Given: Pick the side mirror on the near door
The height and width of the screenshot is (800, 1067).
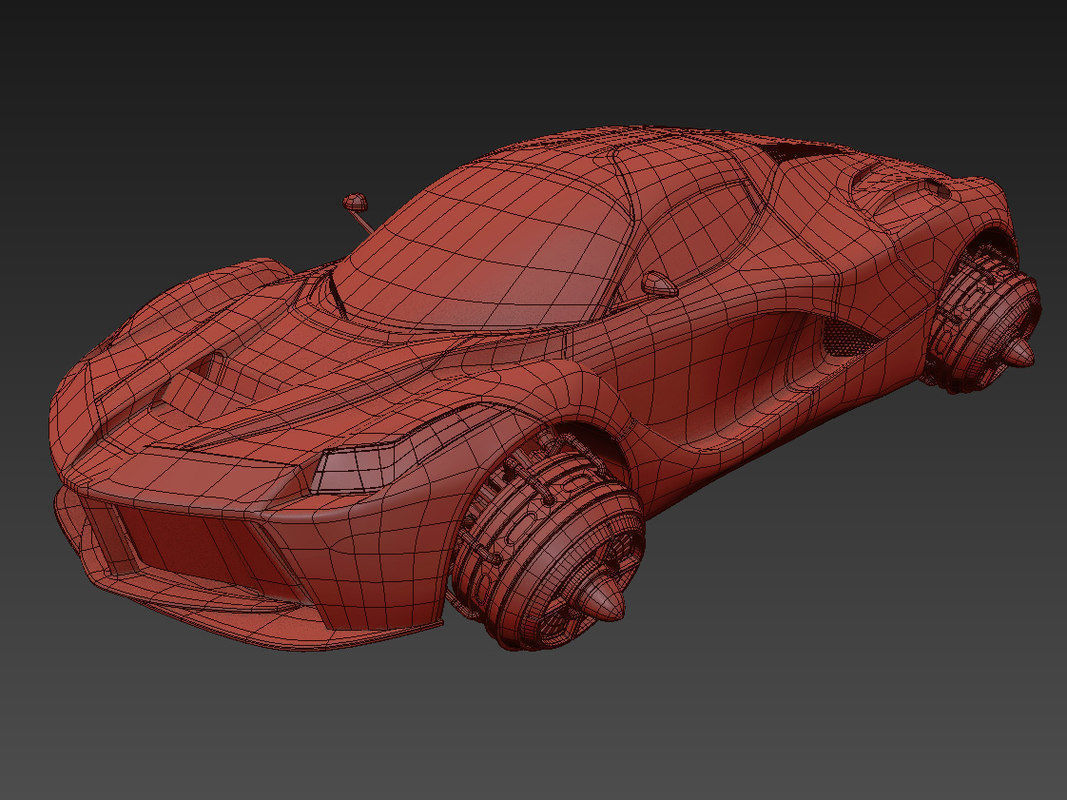Looking at the screenshot, I should [659, 284].
